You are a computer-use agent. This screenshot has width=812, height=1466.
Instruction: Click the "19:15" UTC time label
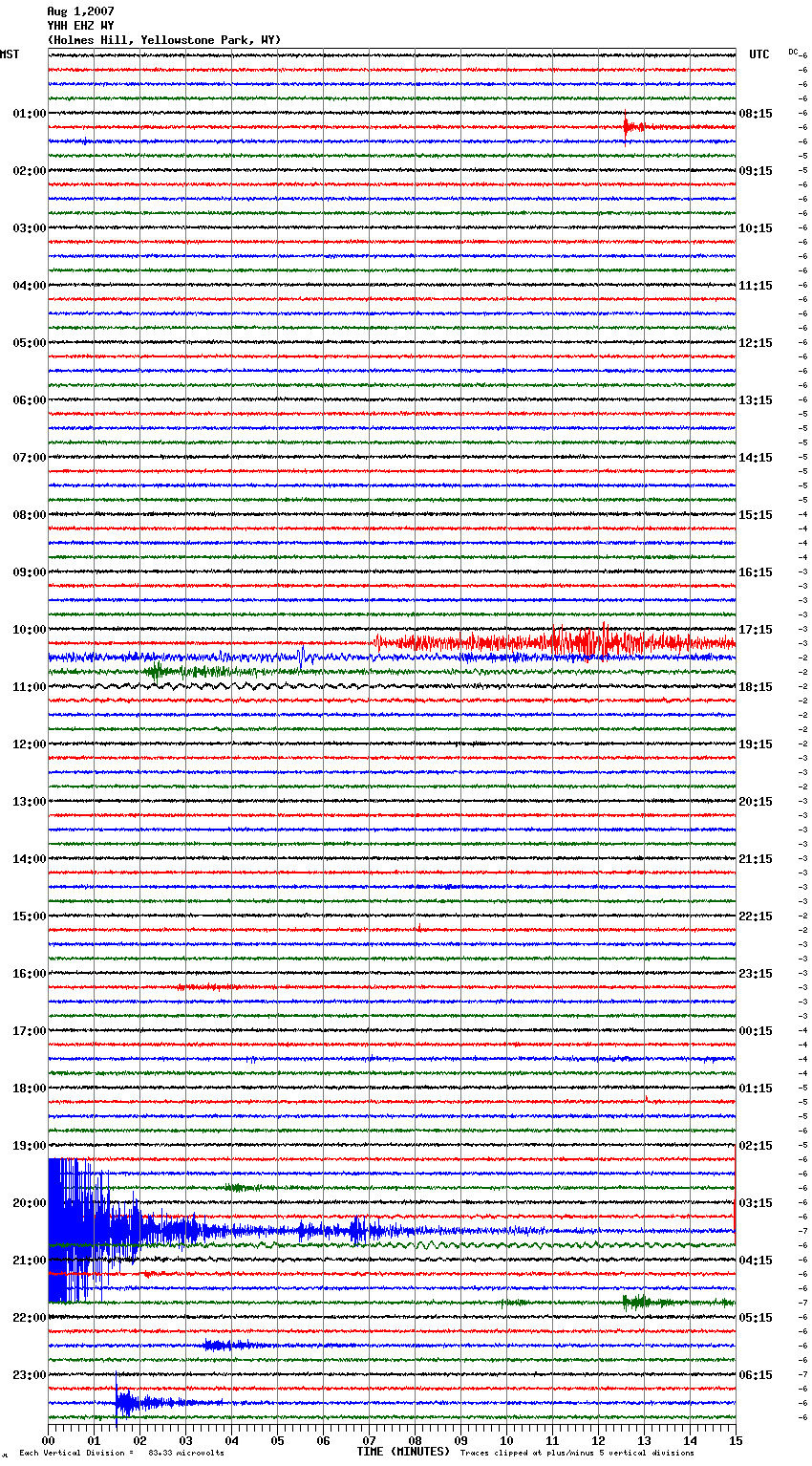pyautogui.click(x=756, y=744)
